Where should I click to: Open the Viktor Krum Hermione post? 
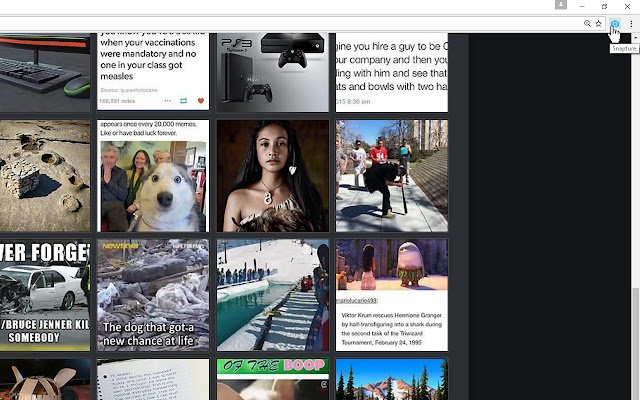392,295
